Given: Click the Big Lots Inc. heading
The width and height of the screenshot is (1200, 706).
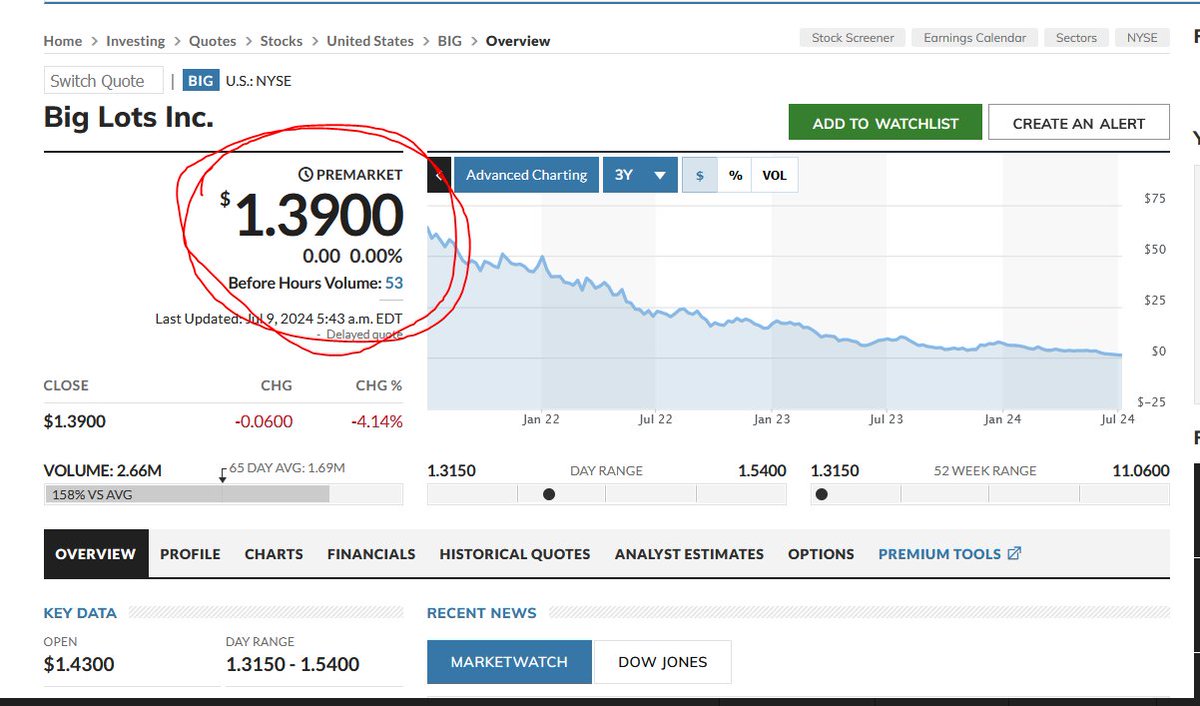Looking at the screenshot, I should click(x=129, y=118).
